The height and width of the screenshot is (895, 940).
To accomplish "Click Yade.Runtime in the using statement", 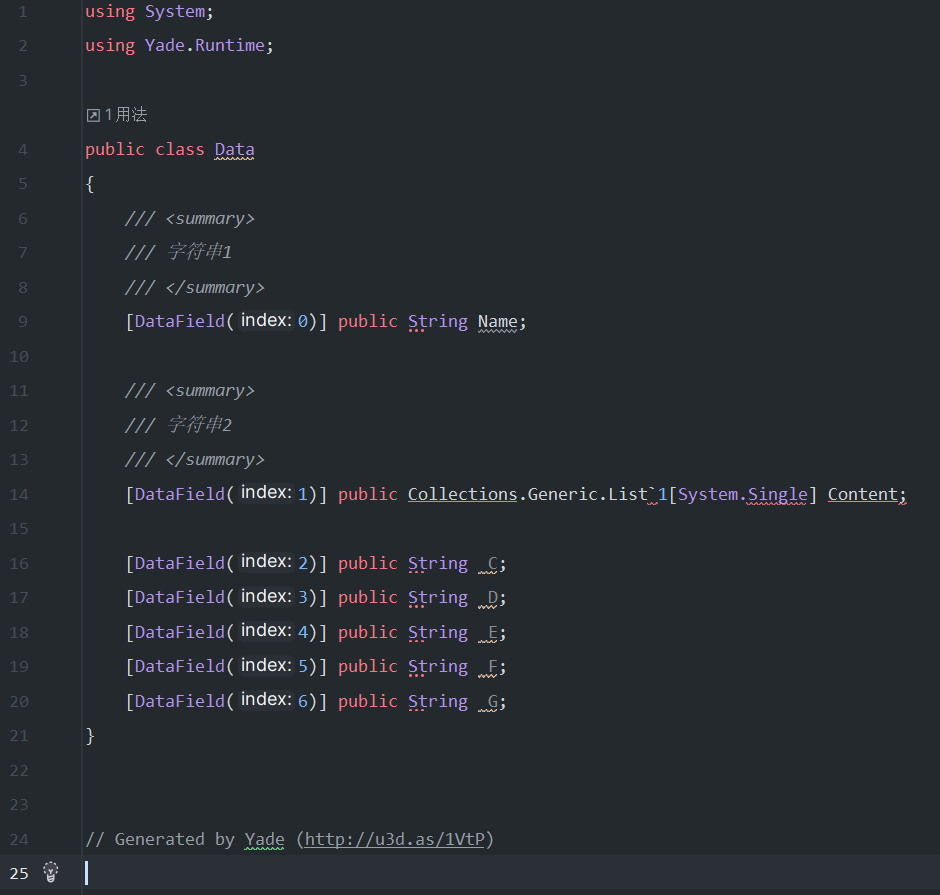I will [x=204, y=46].
